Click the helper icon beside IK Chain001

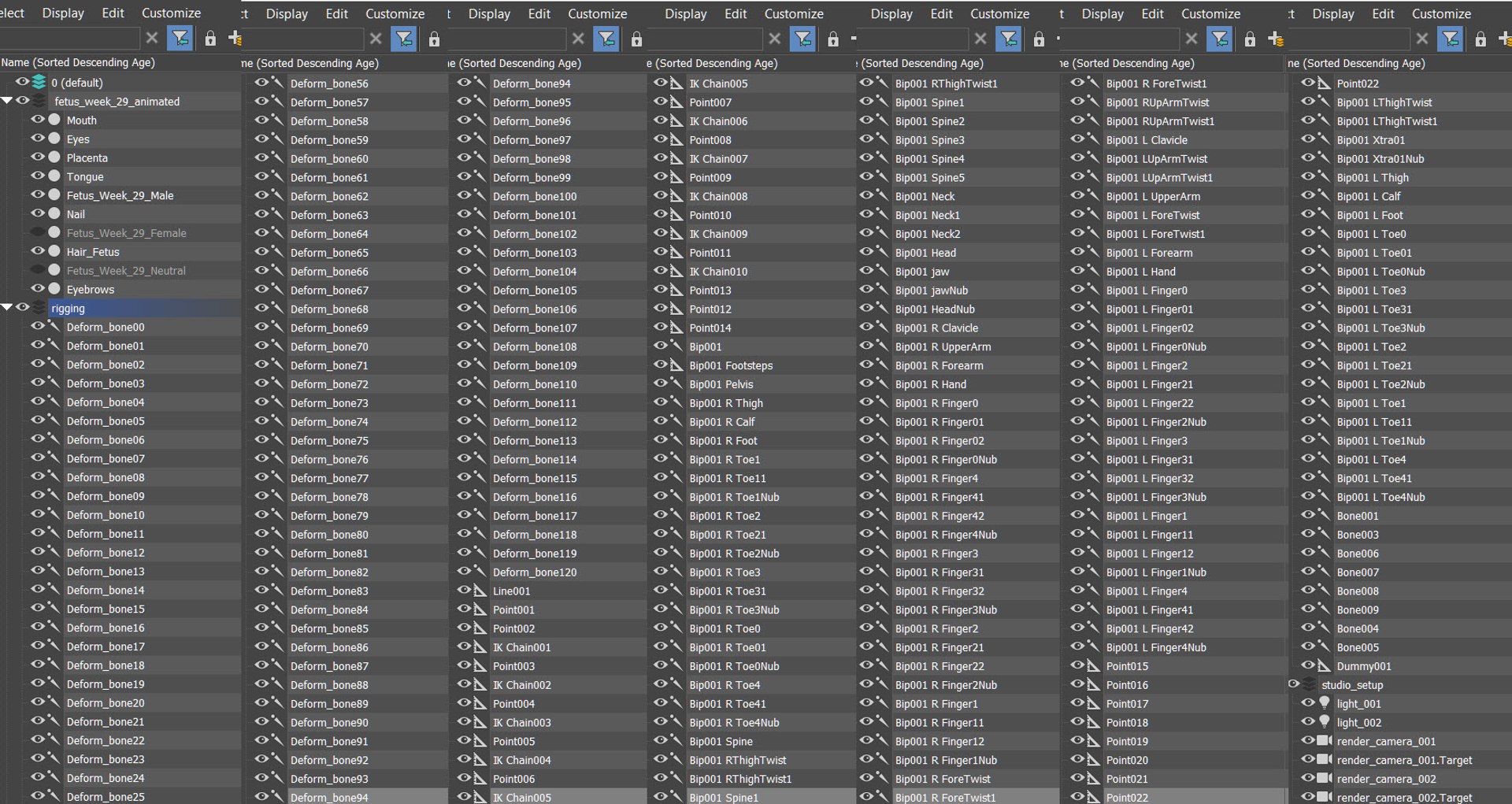pyautogui.click(x=480, y=647)
